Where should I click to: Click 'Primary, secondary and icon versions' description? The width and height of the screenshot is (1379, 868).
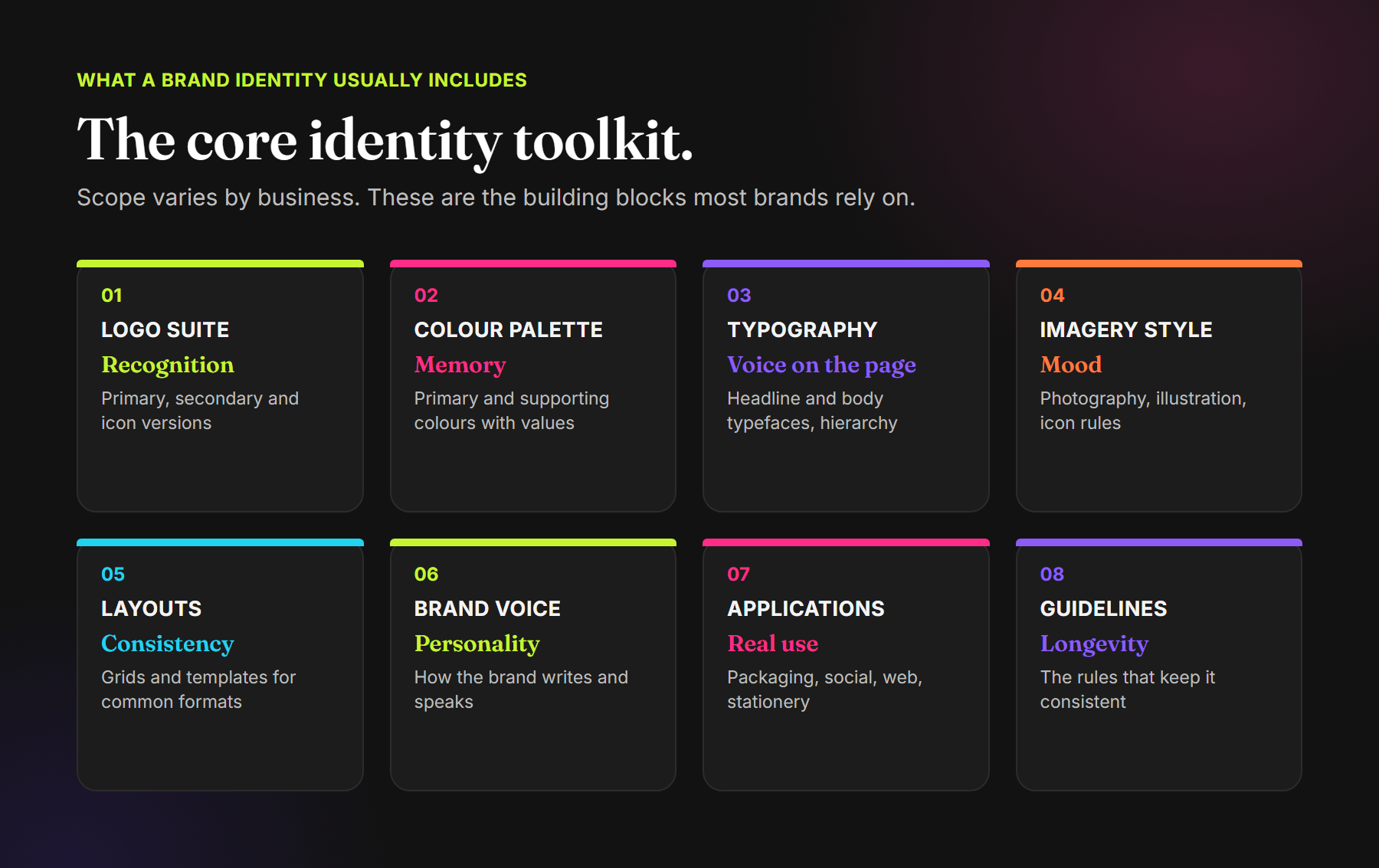[x=200, y=411]
